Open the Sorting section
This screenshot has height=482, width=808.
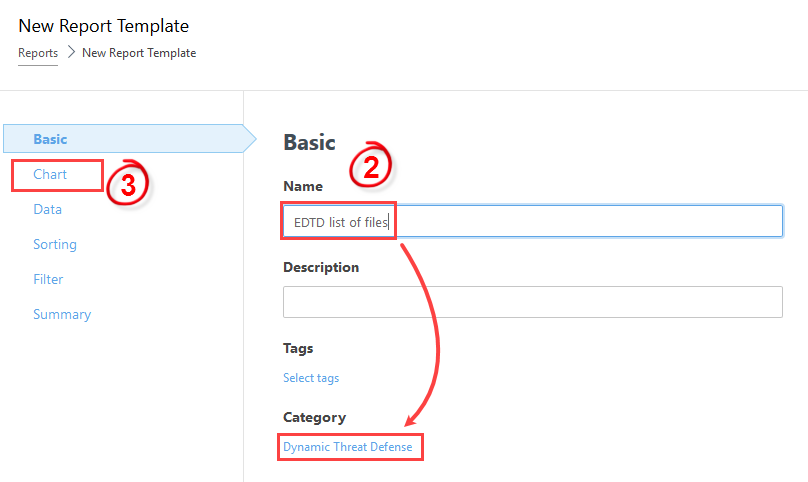click(55, 244)
